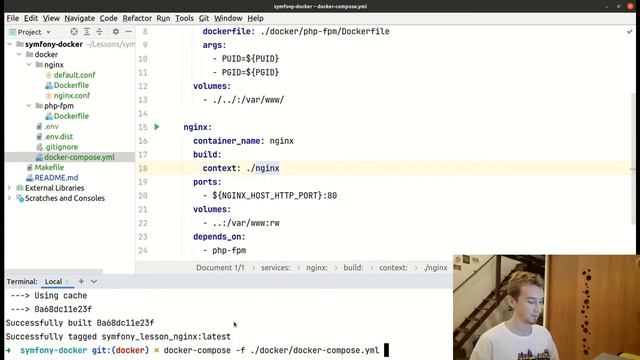
Task: Select the Local terminal tab
Action: [53, 282]
